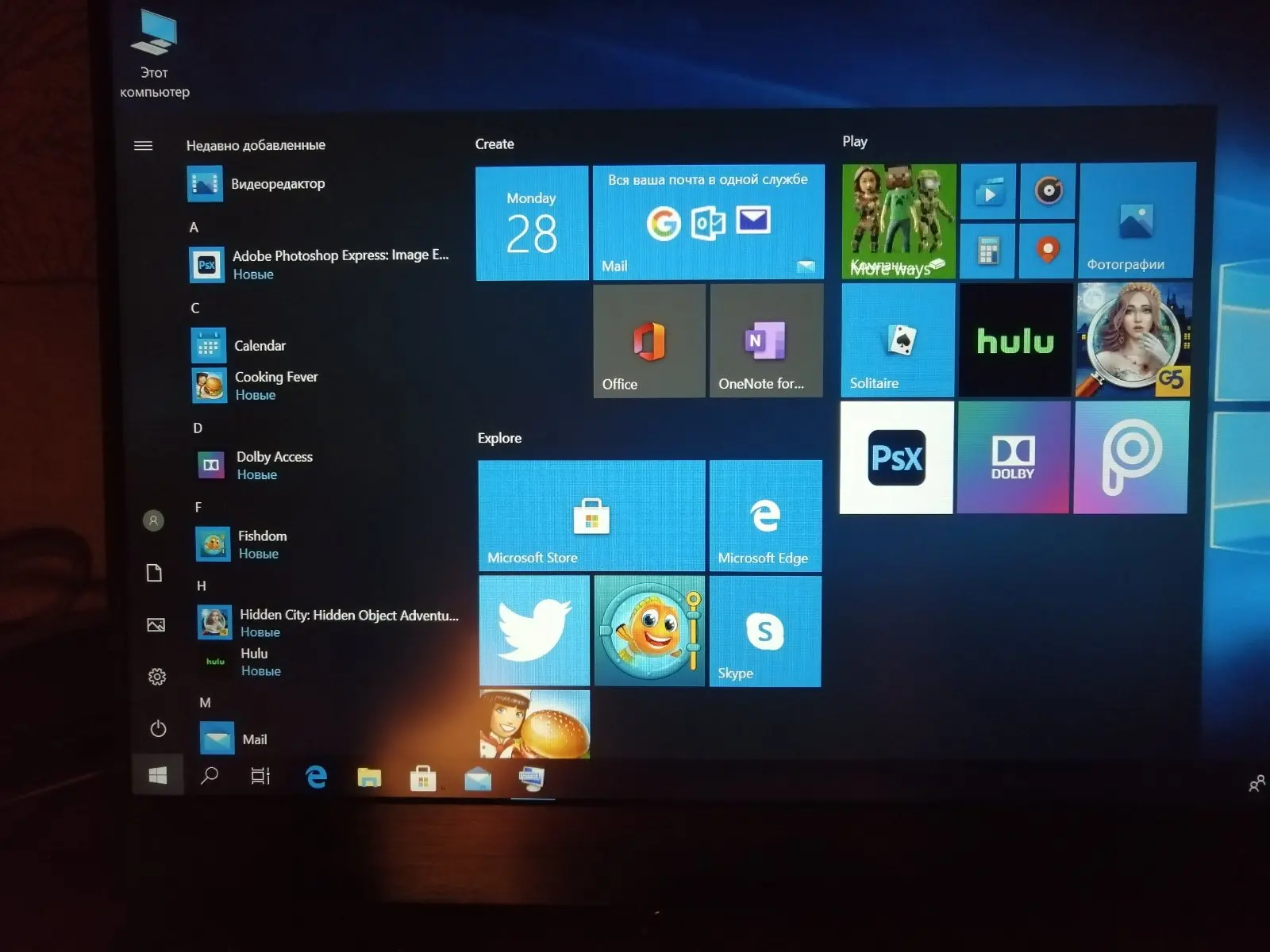Click the Недавно добавленные heading

tap(256, 145)
